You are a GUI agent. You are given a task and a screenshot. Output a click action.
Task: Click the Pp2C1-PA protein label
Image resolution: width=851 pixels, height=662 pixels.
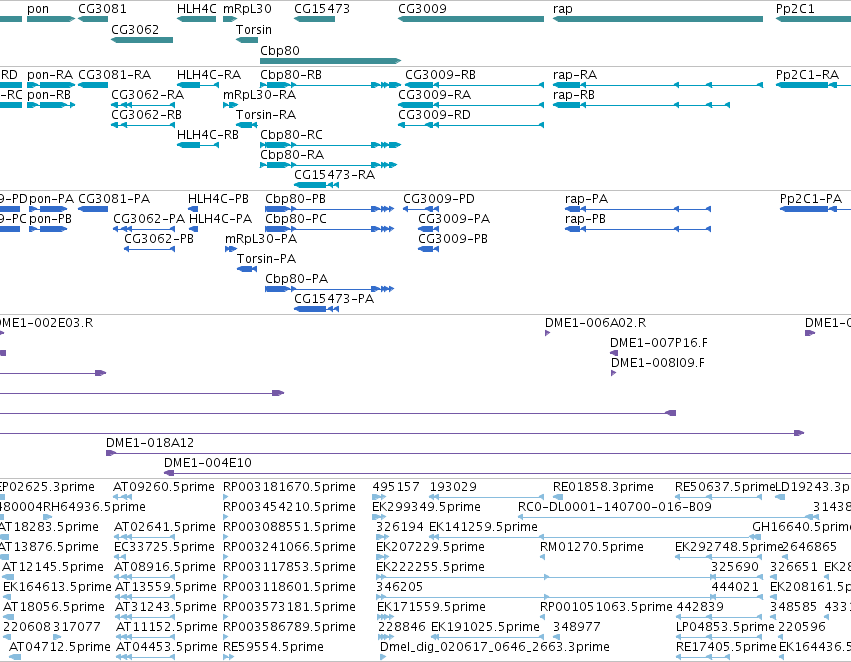(811, 199)
